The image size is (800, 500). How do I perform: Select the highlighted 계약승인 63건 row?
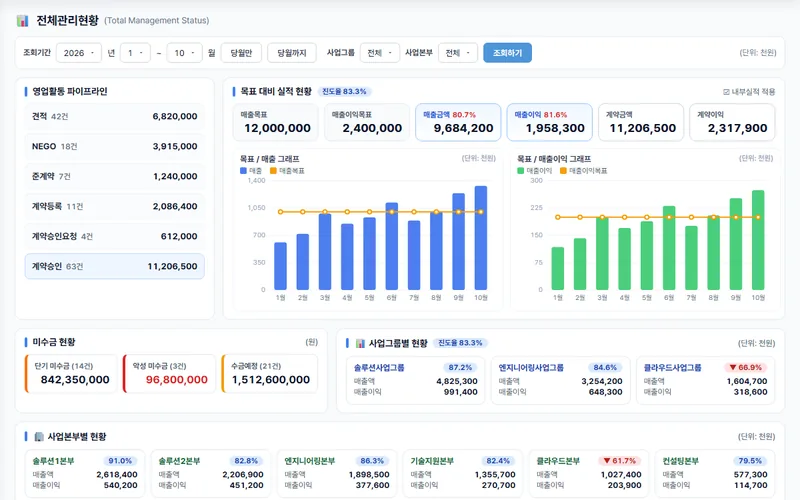[x=115, y=266]
